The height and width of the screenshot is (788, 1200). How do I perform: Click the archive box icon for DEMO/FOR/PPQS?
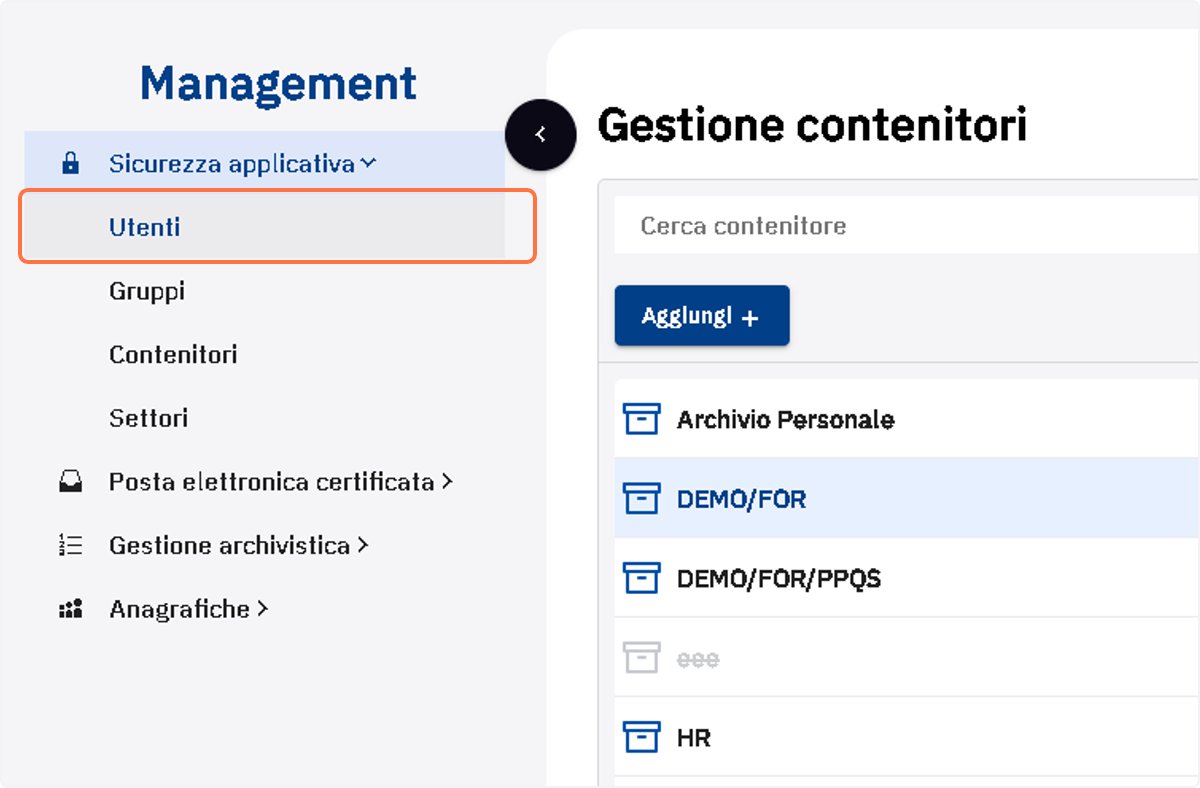tap(641, 578)
